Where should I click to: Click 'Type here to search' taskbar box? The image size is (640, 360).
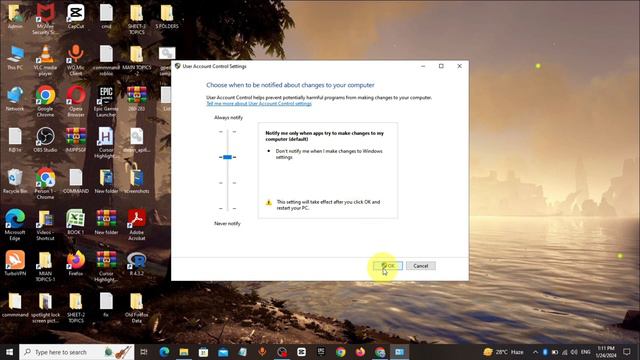pyautogui.click(x=76, y=352)
